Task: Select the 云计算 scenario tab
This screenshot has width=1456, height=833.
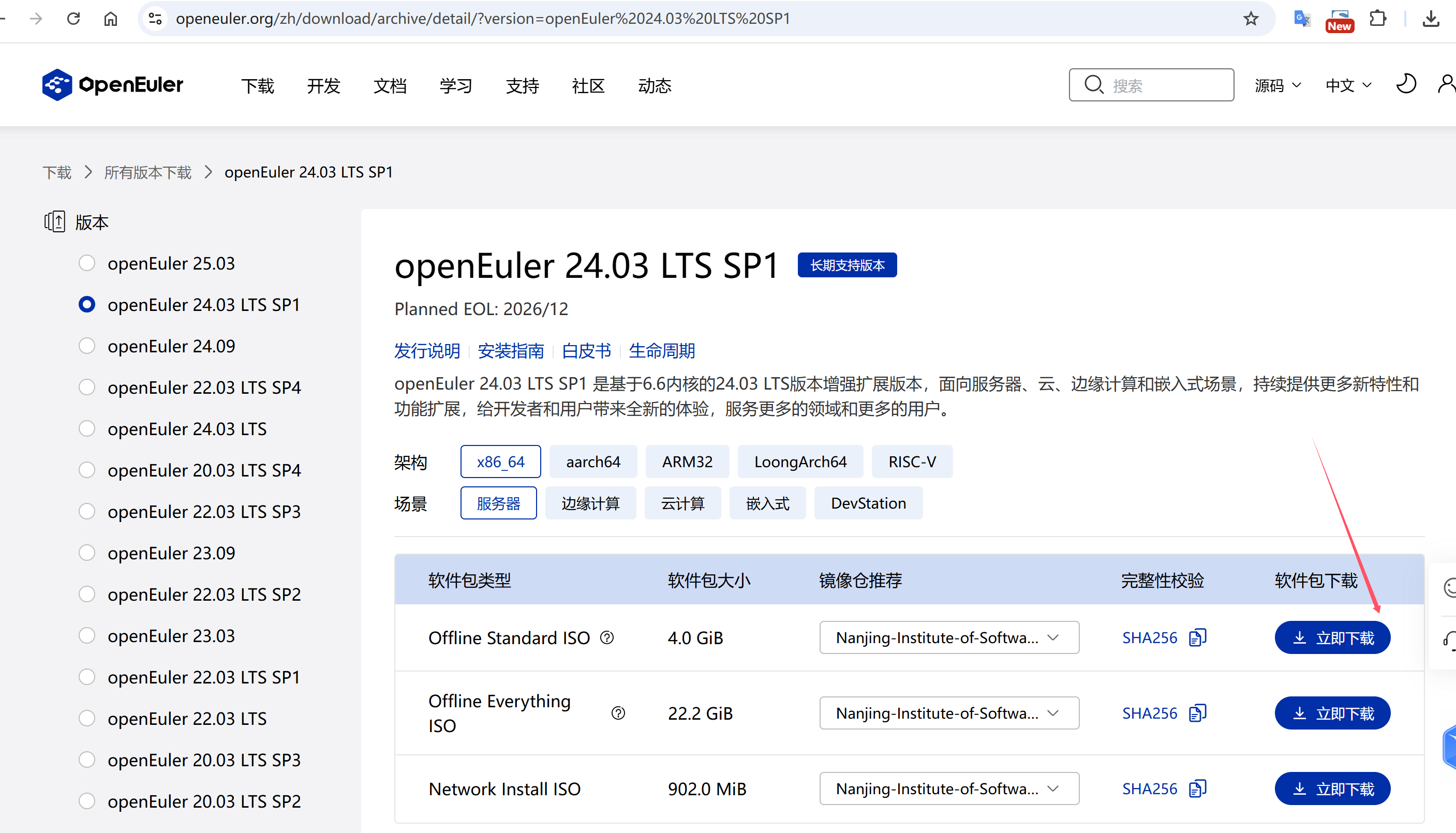Action: pyautogui.click(x=682, y=503)
